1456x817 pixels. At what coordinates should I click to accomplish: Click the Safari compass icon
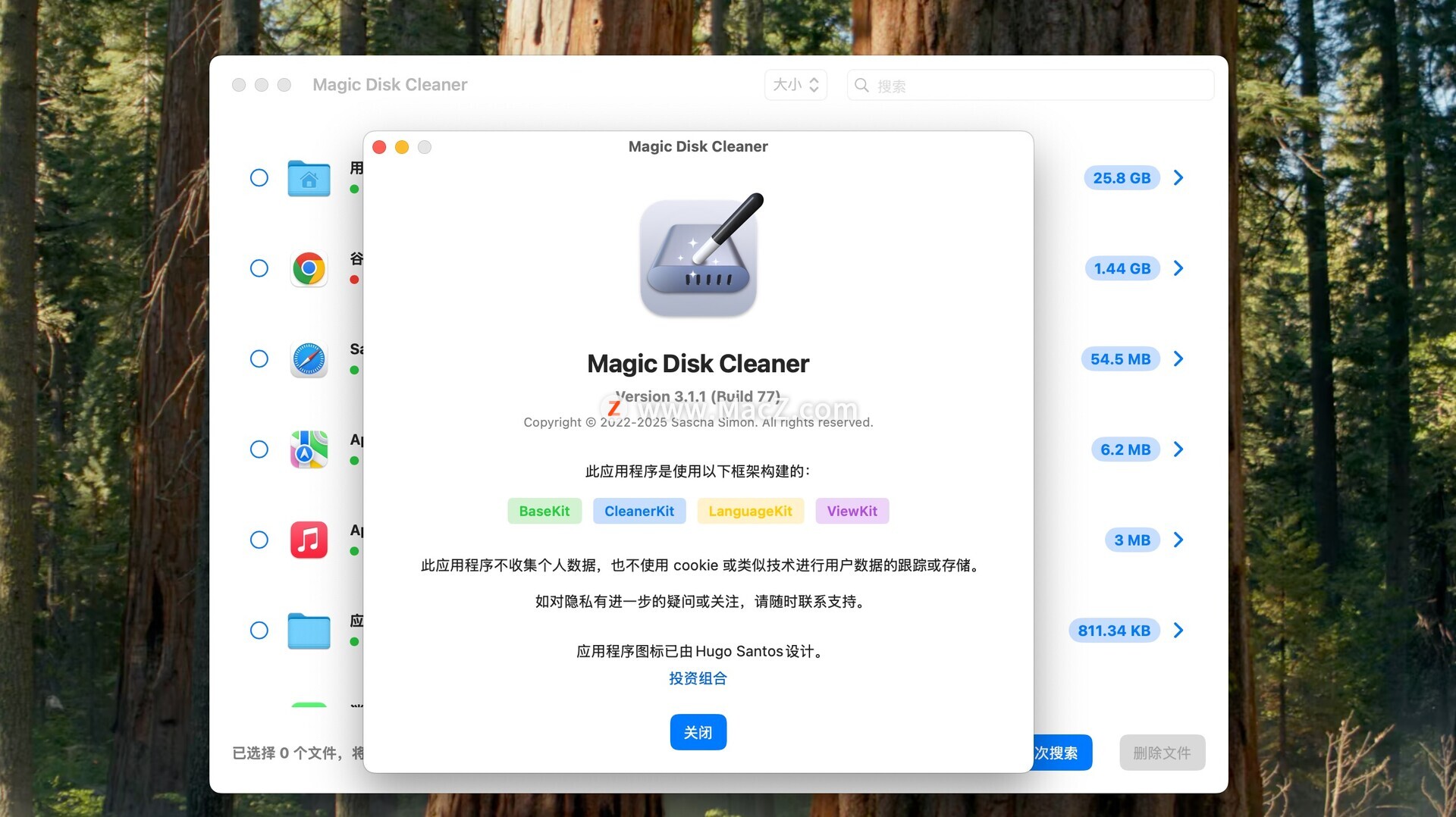coord(309,359)
